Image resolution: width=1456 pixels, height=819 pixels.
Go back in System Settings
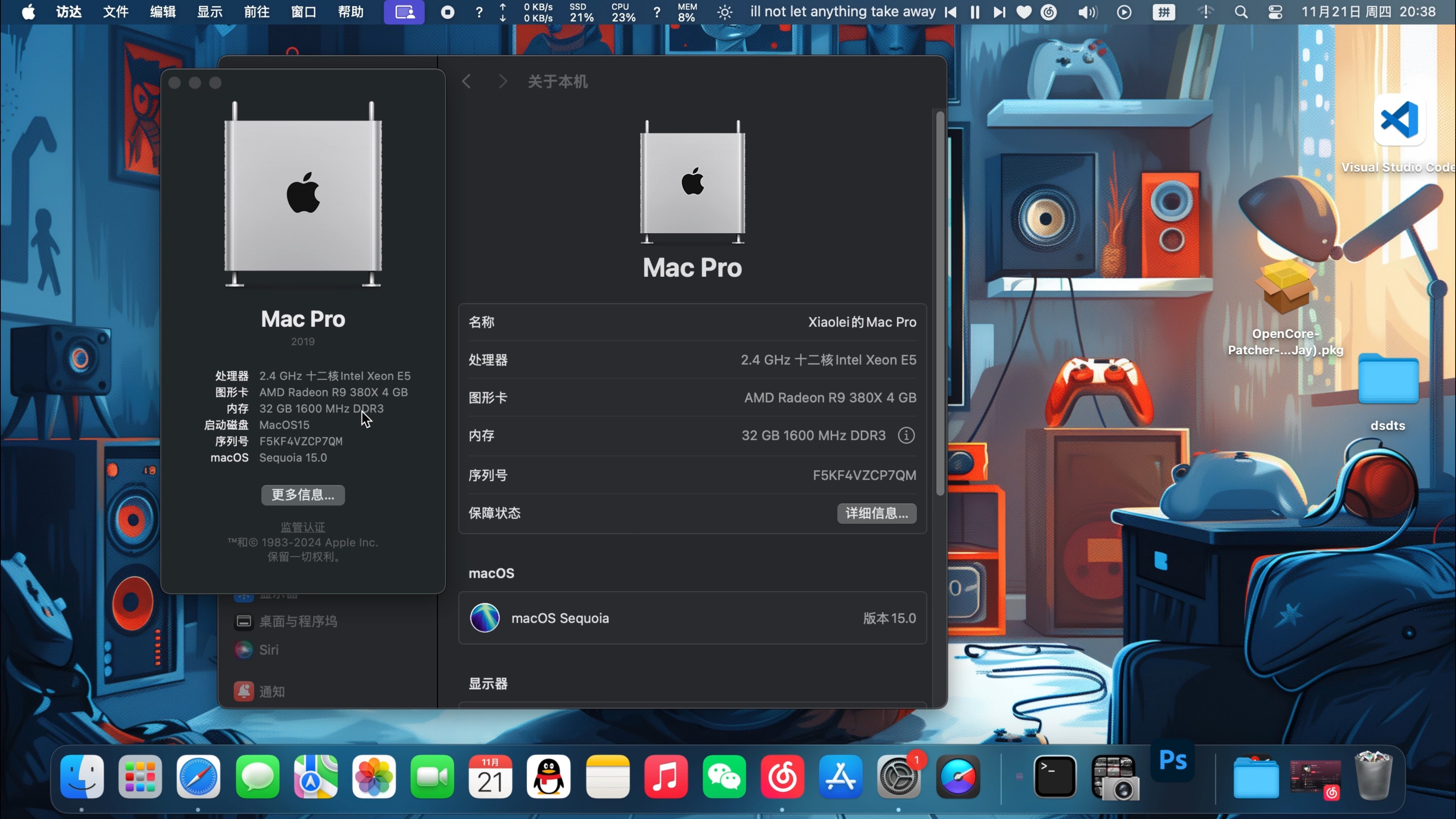[x=466, y=82]
